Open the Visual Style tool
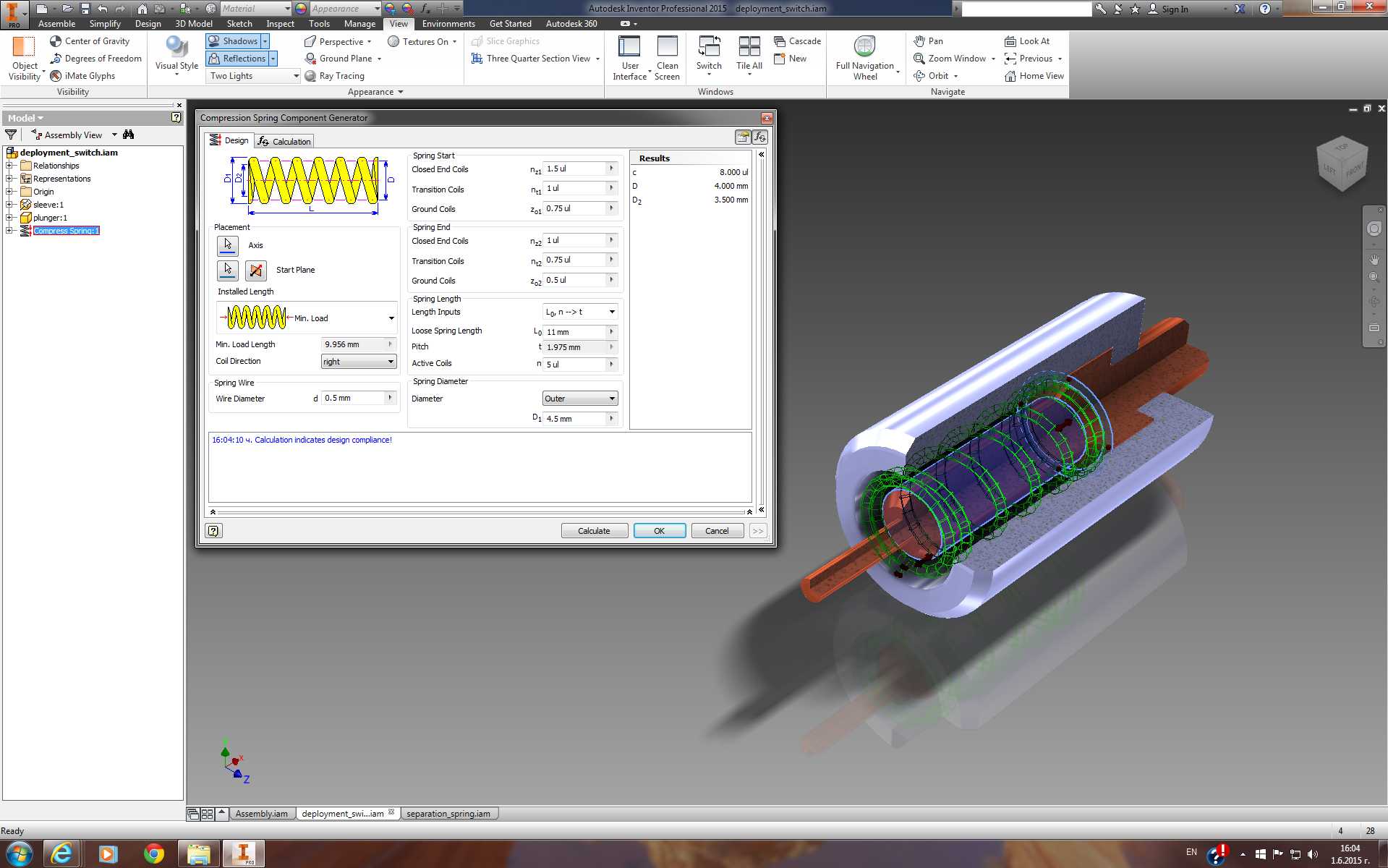 click(176, 55)
